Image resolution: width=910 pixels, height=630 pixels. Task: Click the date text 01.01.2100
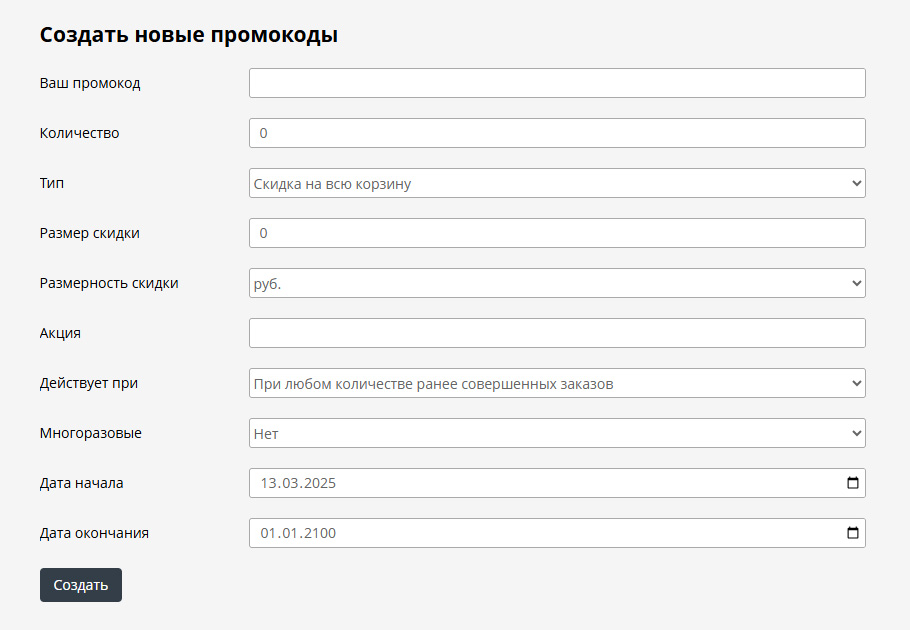(x=298, y=533)
